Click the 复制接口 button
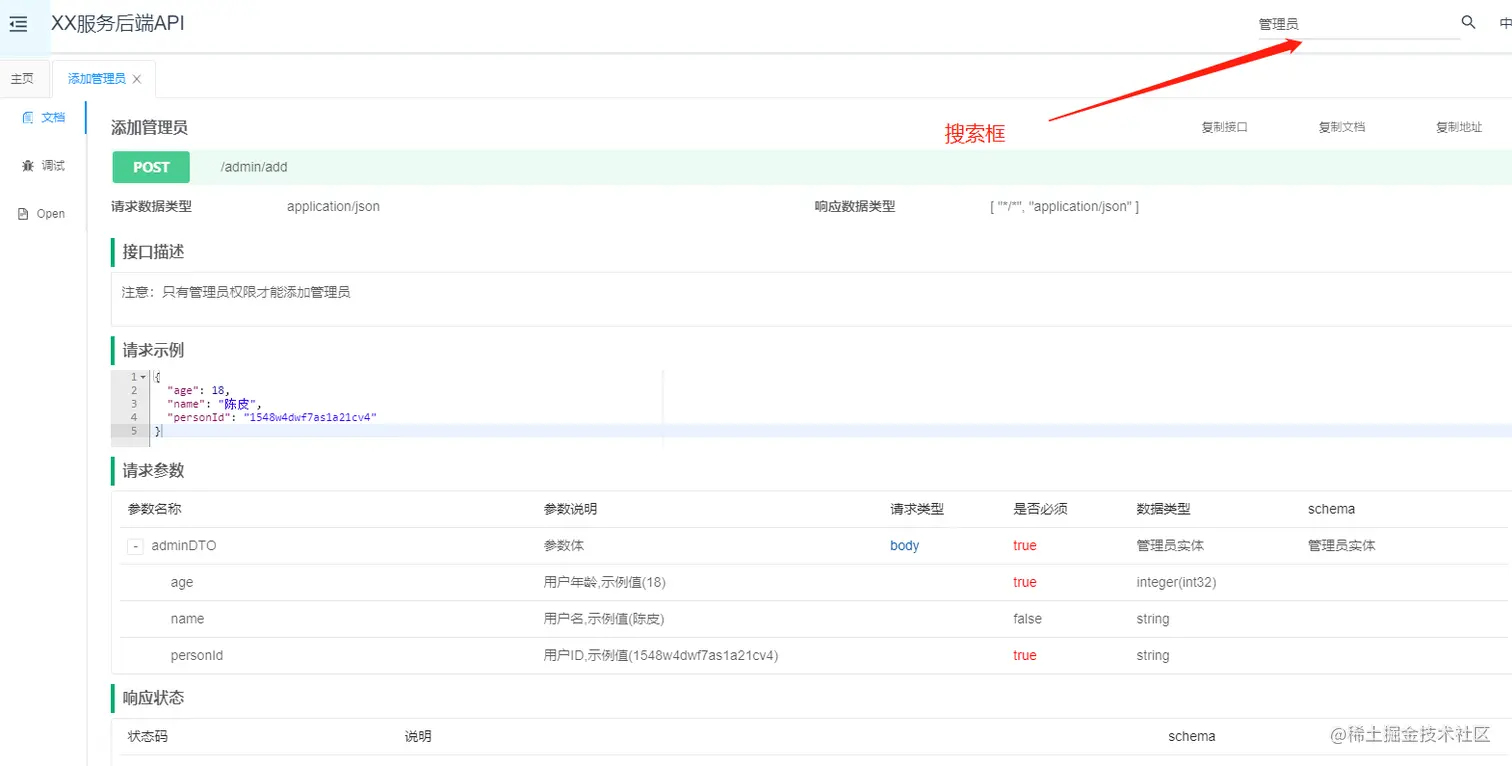The width and height of the screenshot is (1512, 766). [x=1224, y=127]
